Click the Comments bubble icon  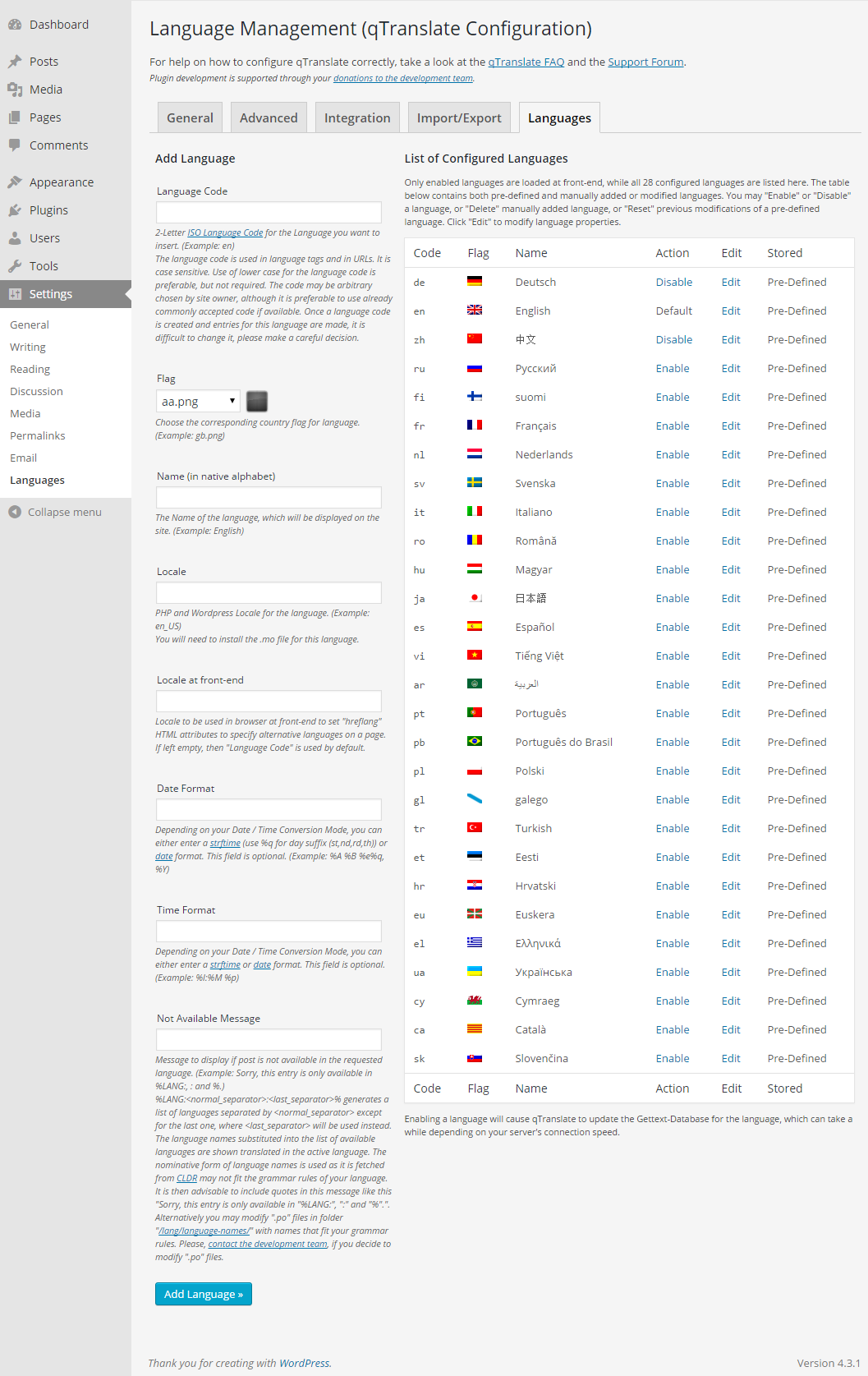tap(15, 145)
